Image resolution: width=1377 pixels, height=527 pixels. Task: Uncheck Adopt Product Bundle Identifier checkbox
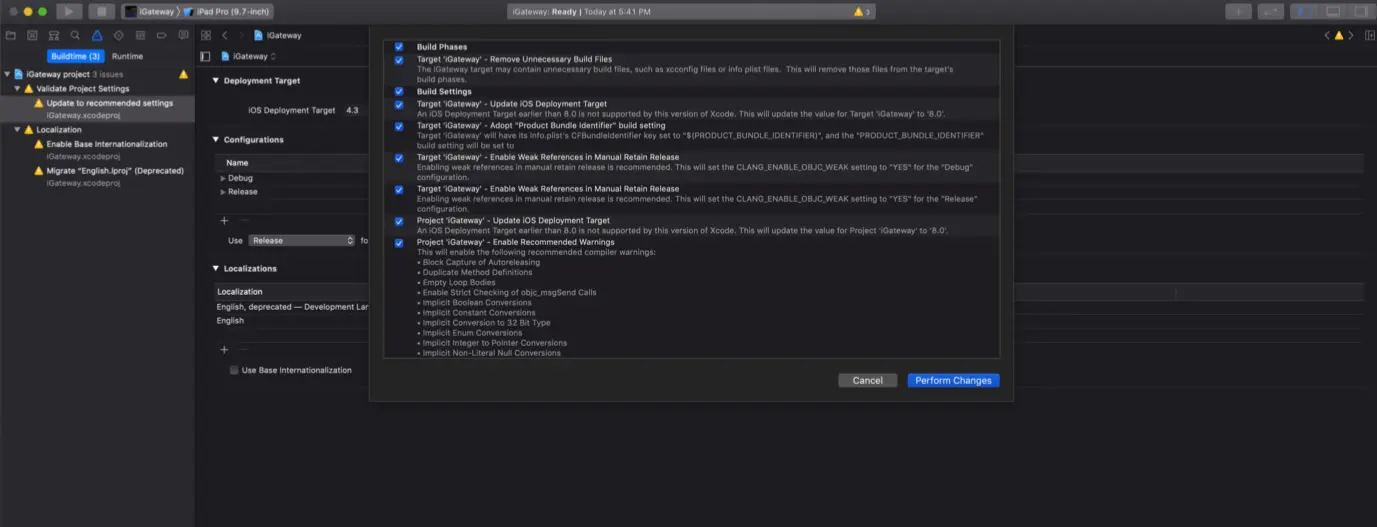tap(399, 126)
